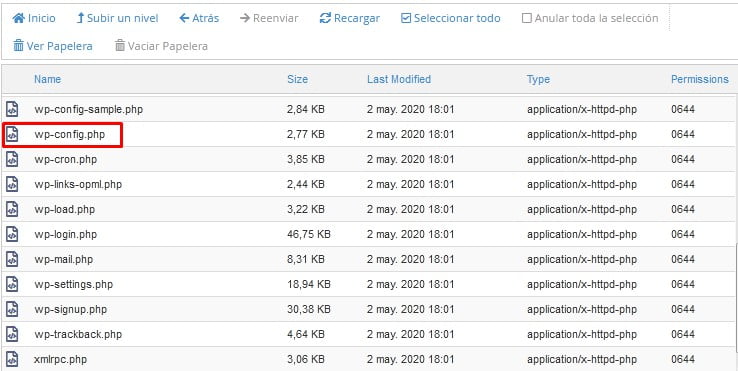Select wp-login.php file icon
The width and height of the screenshot is (738, 371).
12,234
